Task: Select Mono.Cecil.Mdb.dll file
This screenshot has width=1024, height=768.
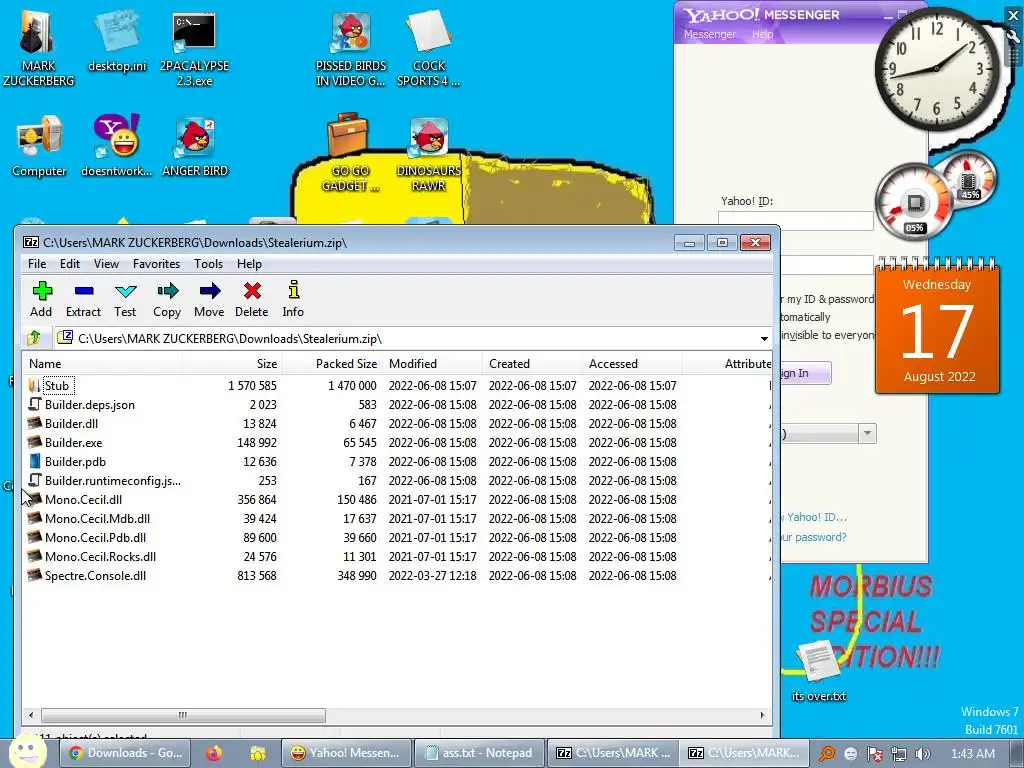Action: (397, 519)
